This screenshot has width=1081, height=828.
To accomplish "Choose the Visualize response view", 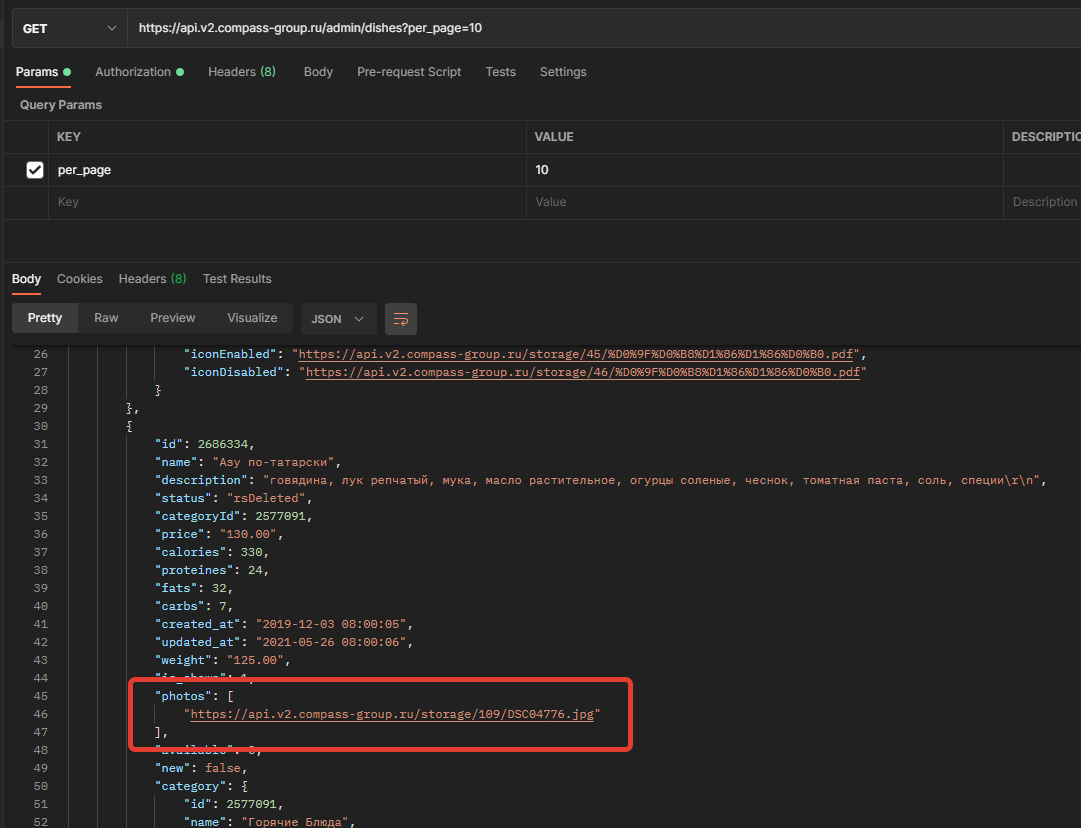I will 252,318.
